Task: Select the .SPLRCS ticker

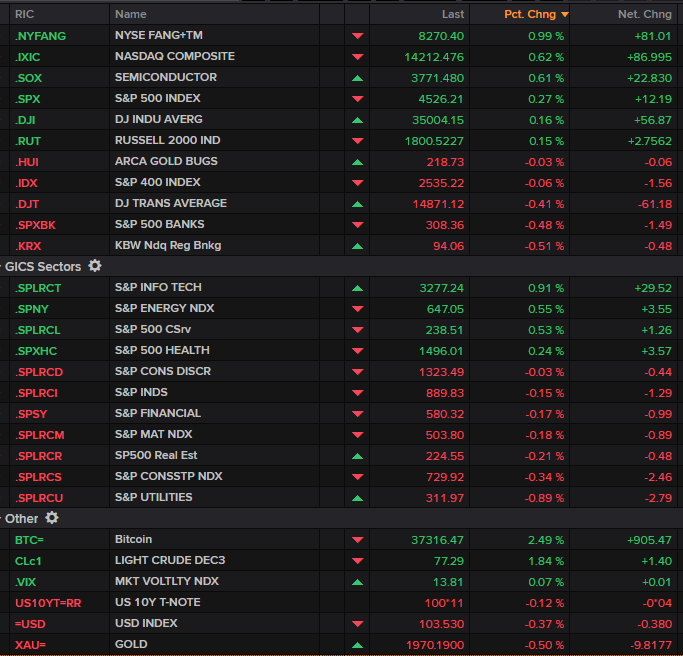Action: (38, 477)
